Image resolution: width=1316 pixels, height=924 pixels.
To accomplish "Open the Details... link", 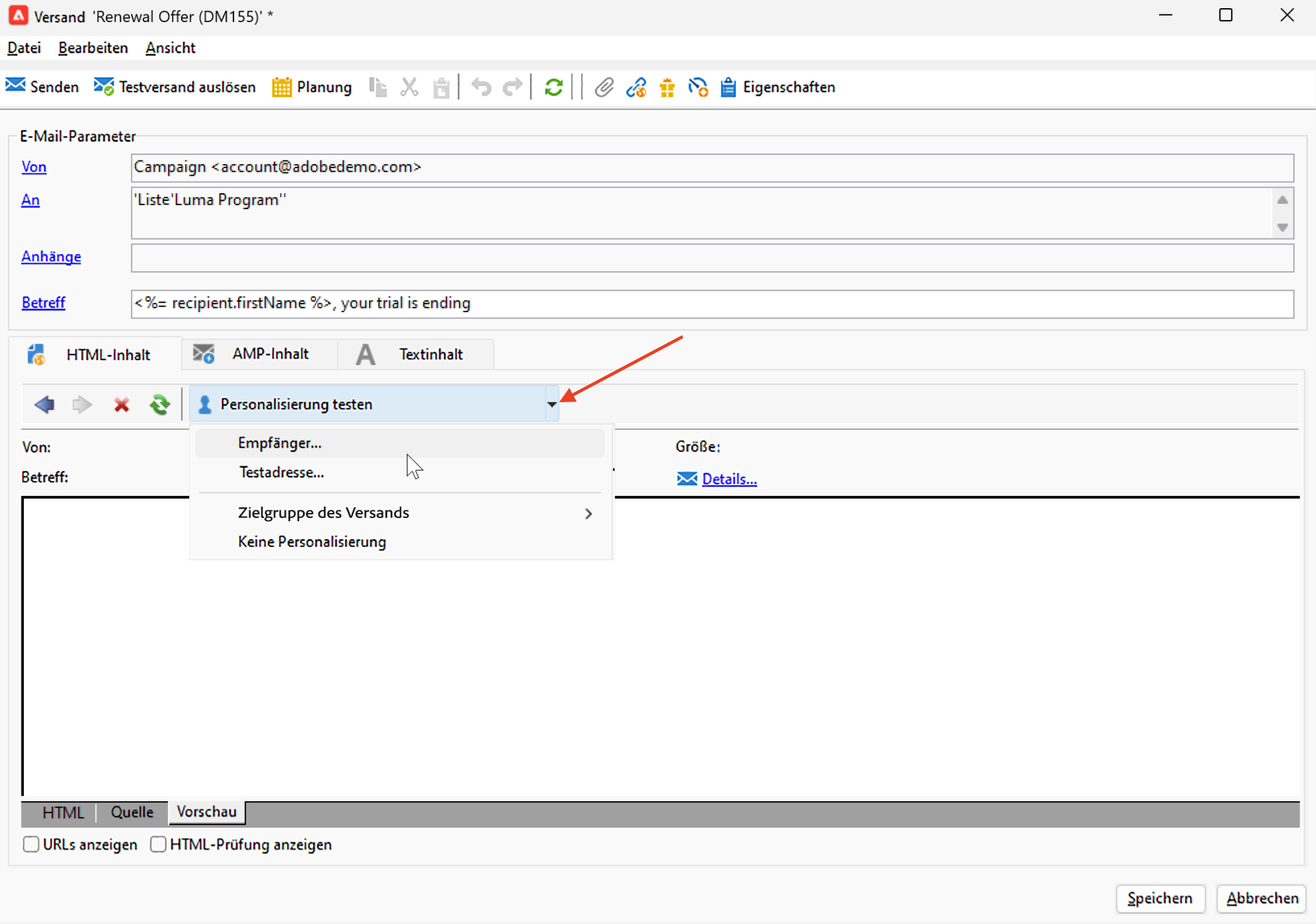I will coord(729,479).
